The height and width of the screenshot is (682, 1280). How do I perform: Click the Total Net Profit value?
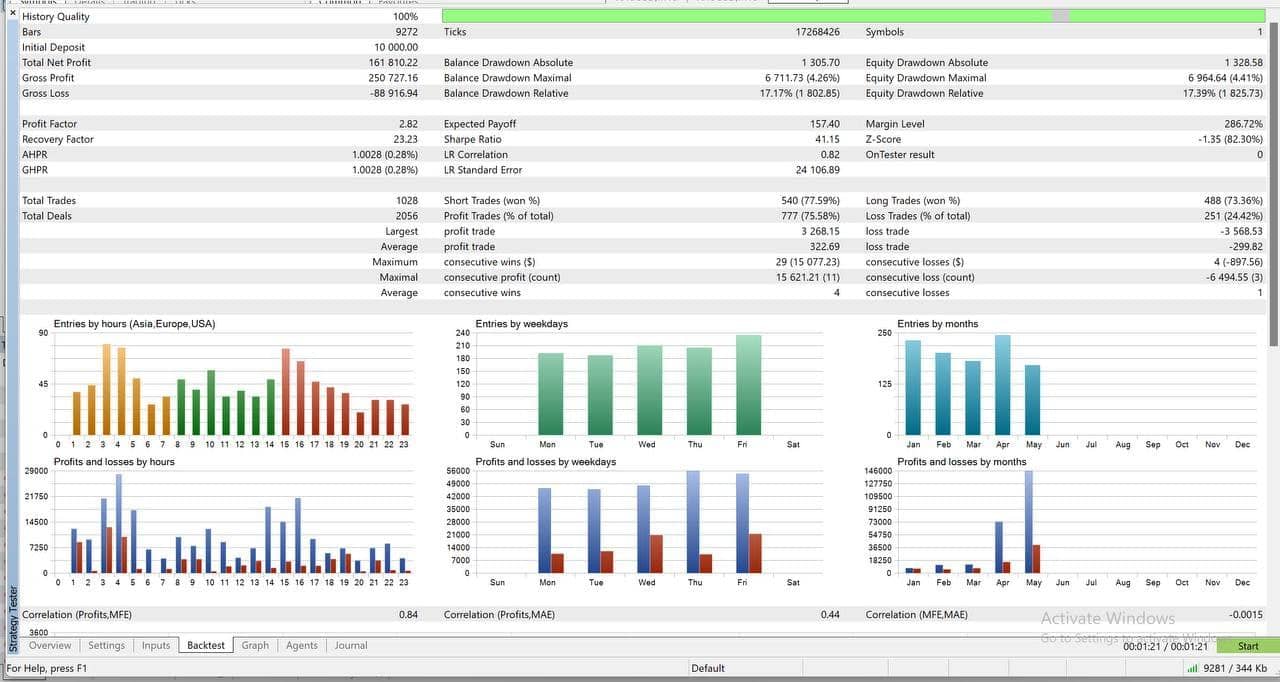tap(393, 63)
